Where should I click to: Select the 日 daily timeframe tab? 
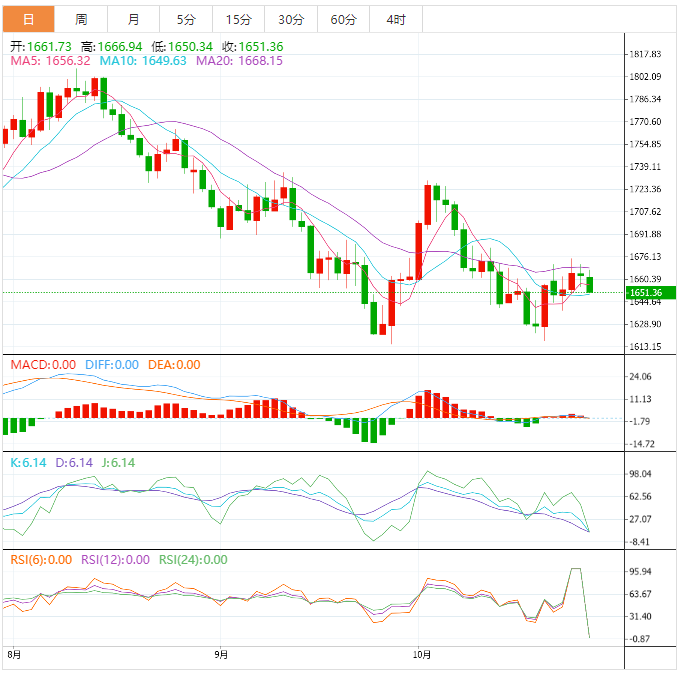click(x=28, y=20)
